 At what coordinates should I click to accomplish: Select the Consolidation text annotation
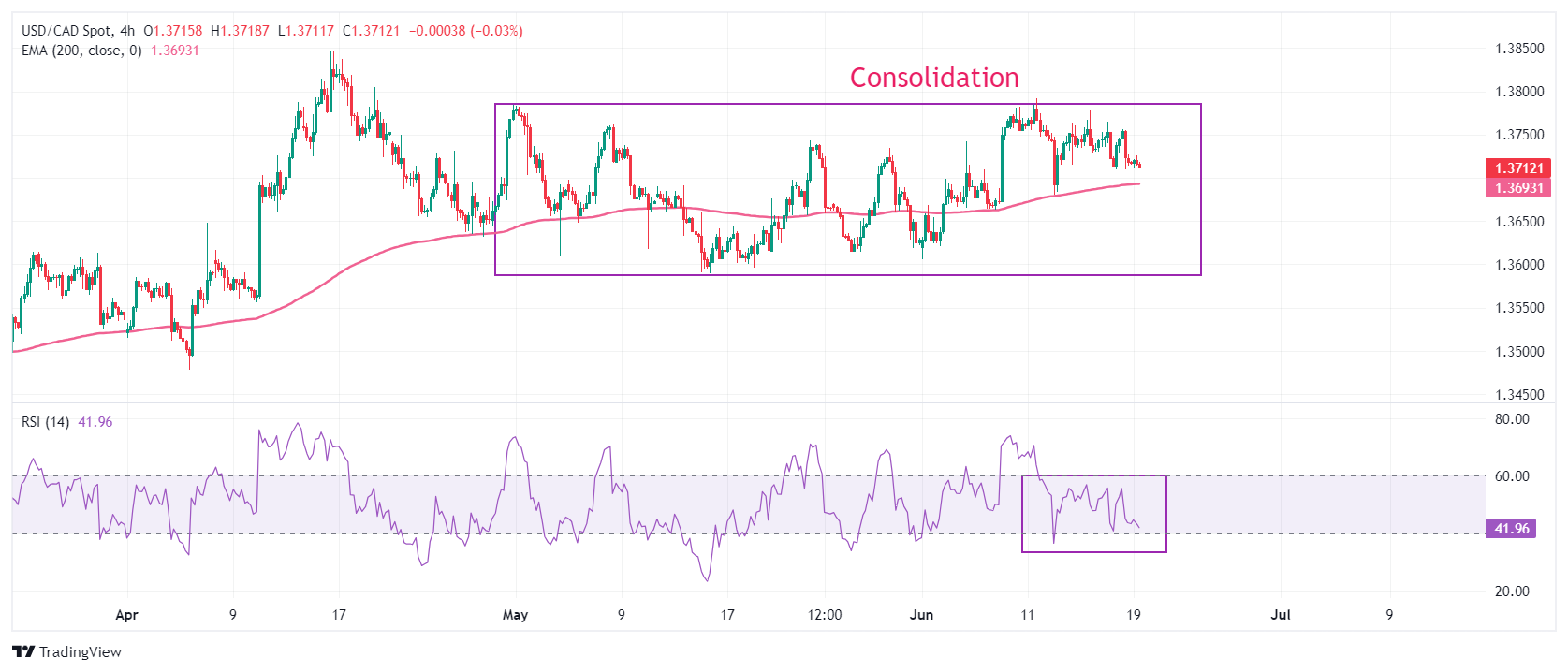(934, 78)
